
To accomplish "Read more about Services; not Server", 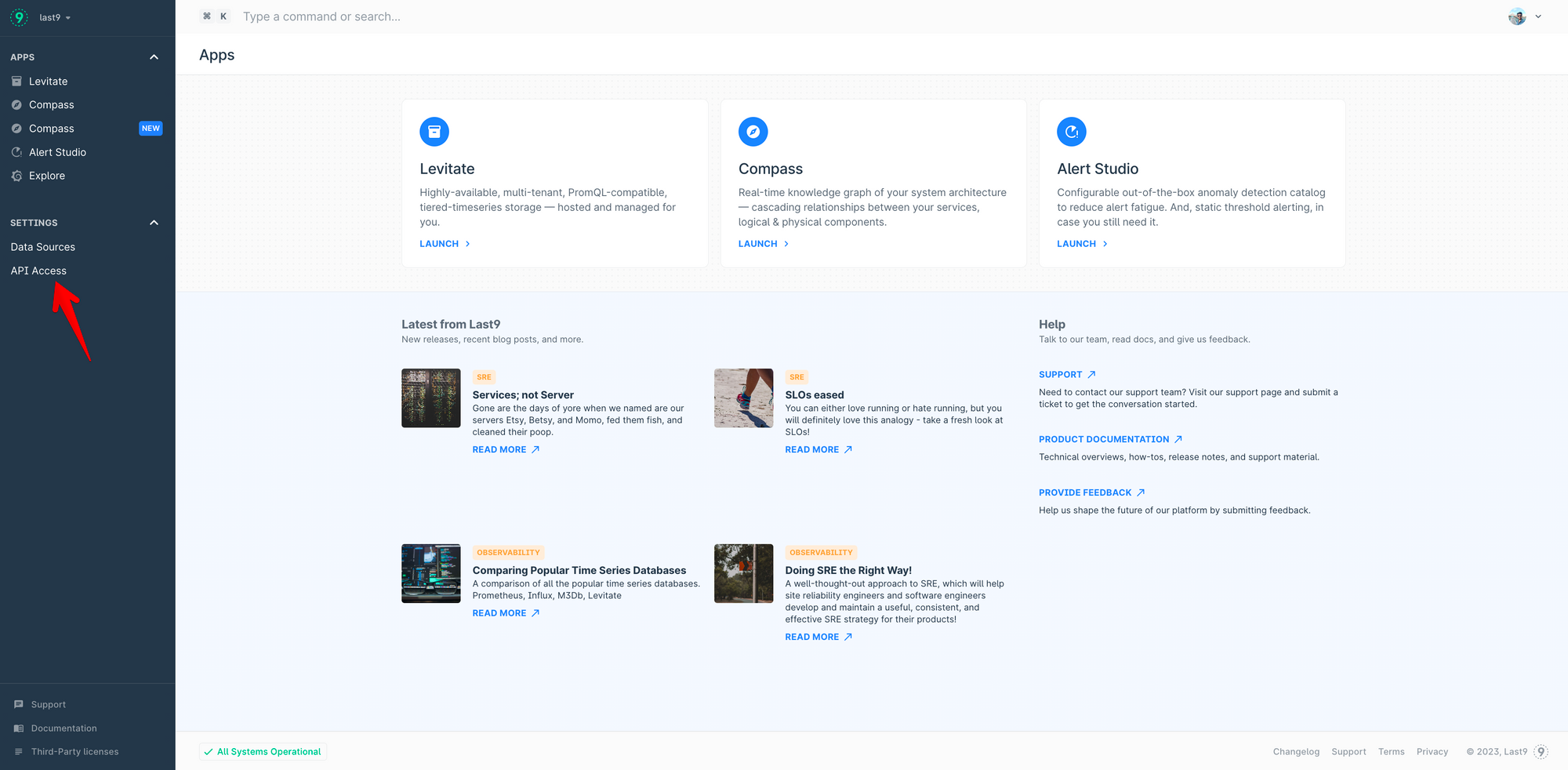I will pos(506,450).
